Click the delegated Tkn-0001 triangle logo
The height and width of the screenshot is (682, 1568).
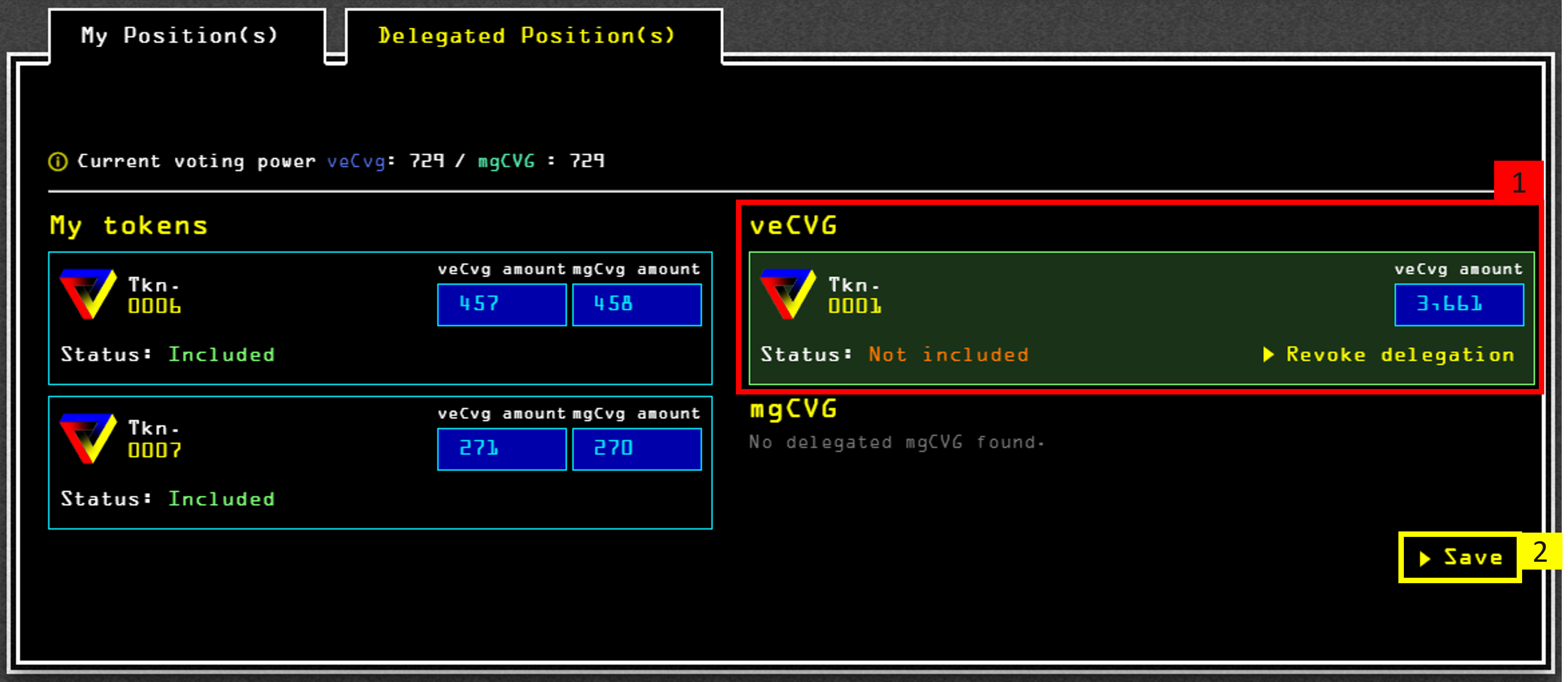(788, 293)
